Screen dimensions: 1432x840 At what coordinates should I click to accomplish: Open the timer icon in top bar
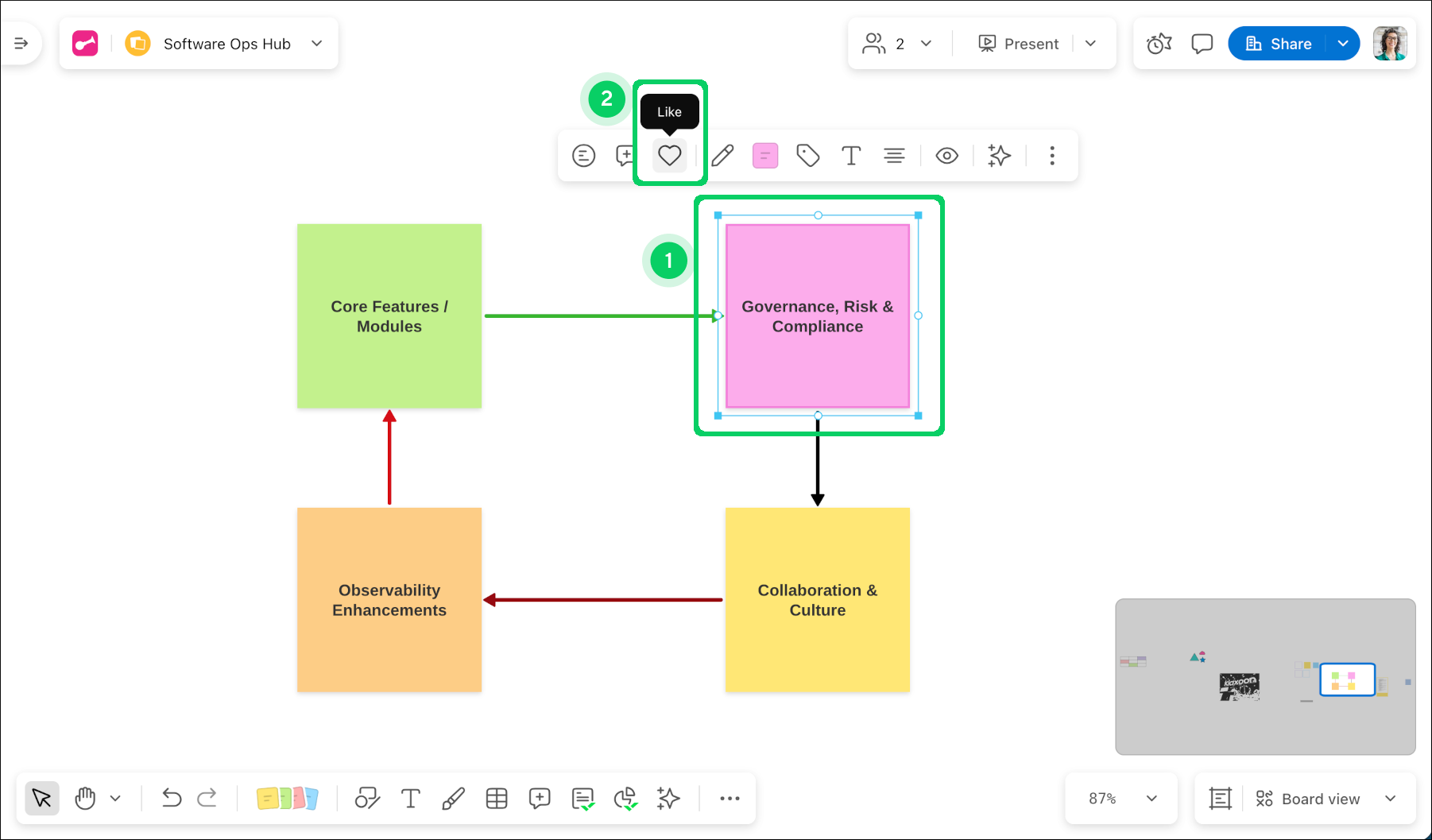coord(1159,44)
